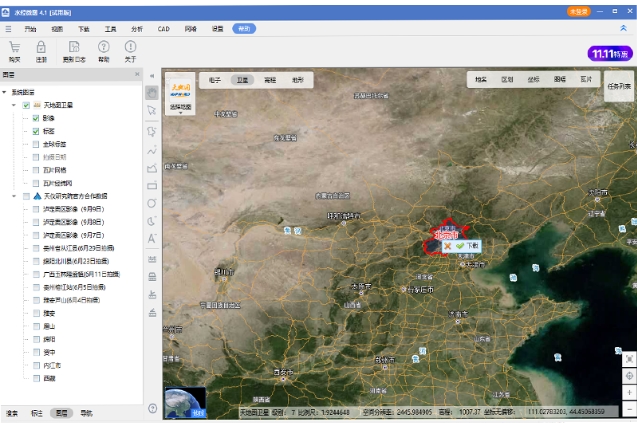This screenshot has height=423, width=637.
Task: Confirm the 下载 download button
Action: (467, 246)
